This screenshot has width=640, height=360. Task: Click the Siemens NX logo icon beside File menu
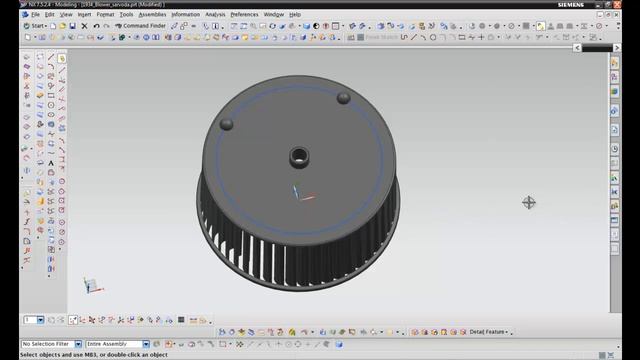tap(25, 14)
